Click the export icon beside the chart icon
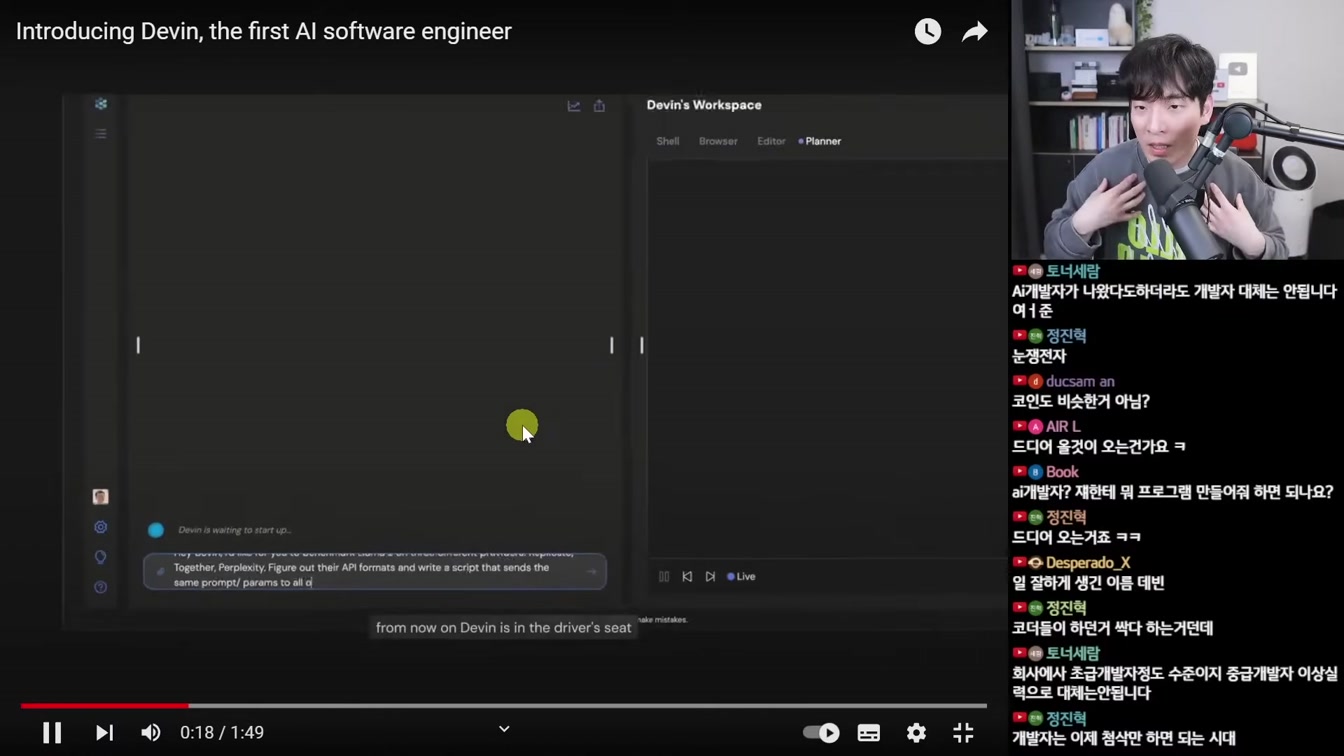Viewport: 1344px width, 756px height. (599, 106)
